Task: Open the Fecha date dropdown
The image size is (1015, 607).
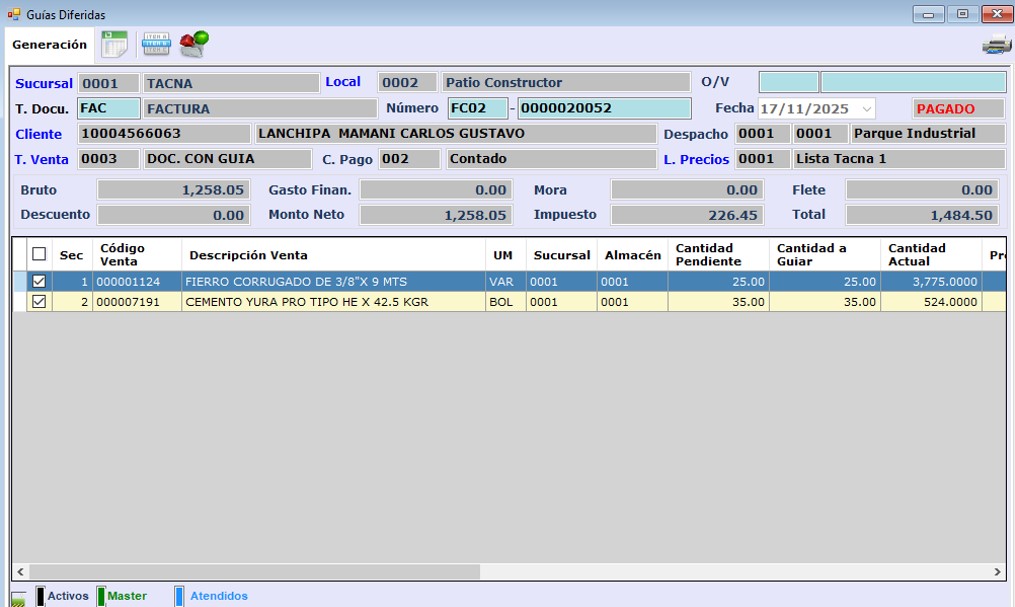Action: [865, 109]
